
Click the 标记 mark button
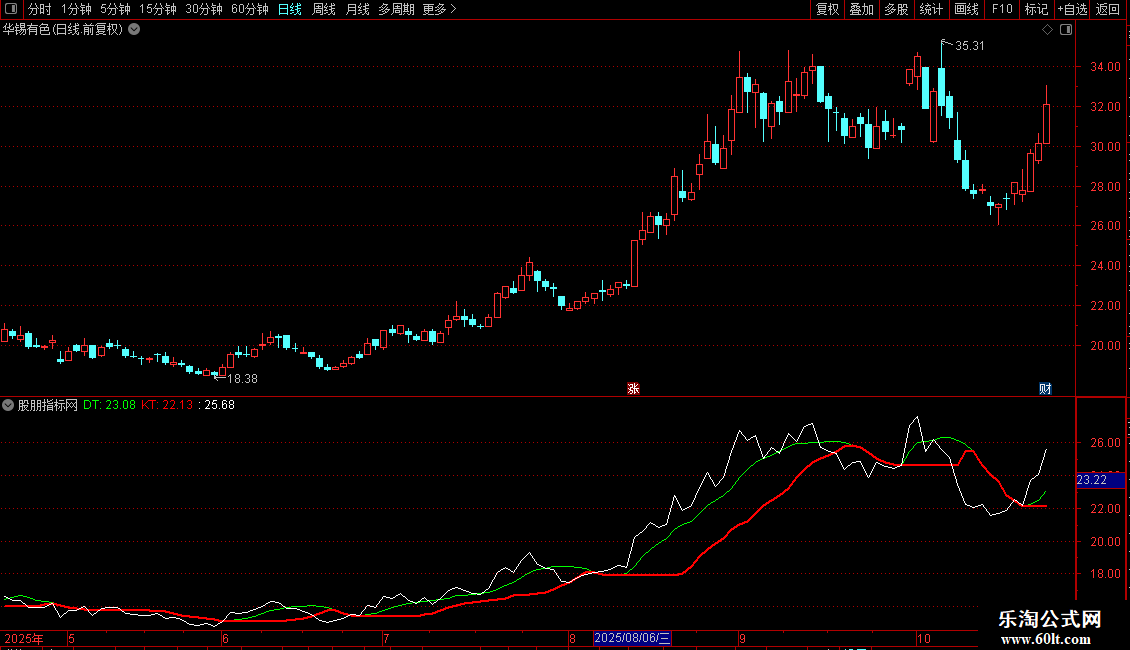click(1036, 9)
